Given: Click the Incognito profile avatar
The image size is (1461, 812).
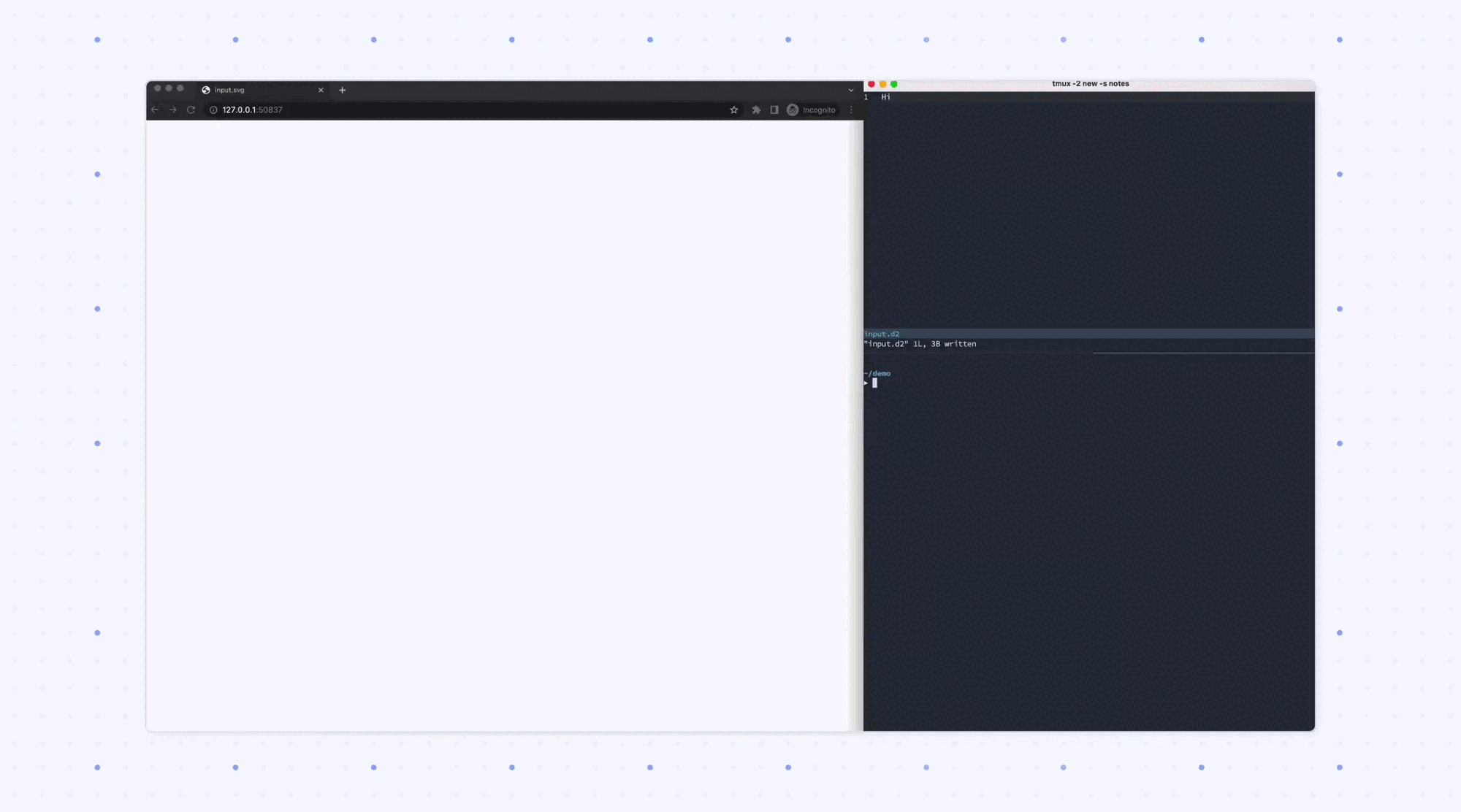Looking at the screenshot, I should [x=793, y=110].
